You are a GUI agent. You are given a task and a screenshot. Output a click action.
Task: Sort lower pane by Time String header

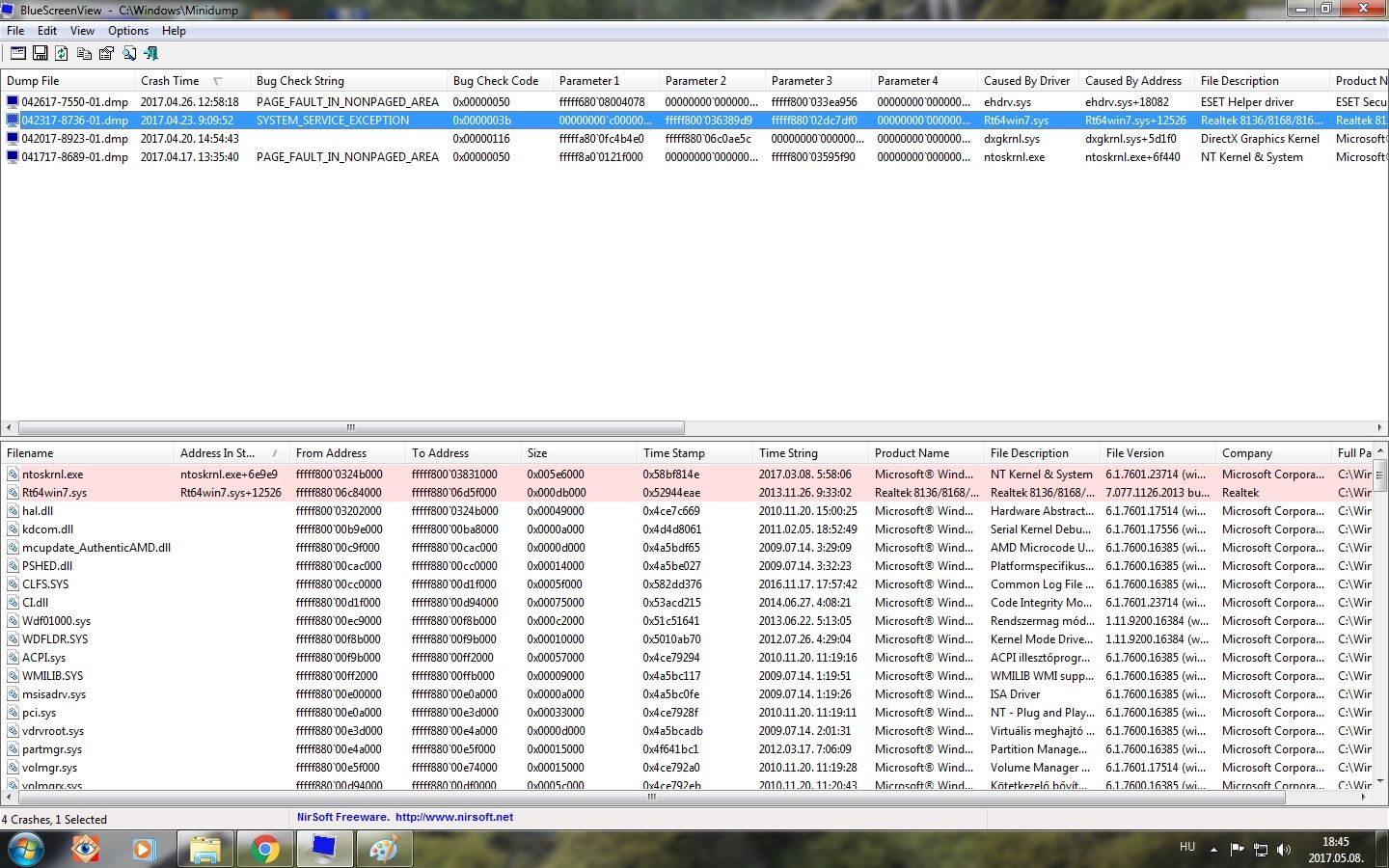(810, 453)
